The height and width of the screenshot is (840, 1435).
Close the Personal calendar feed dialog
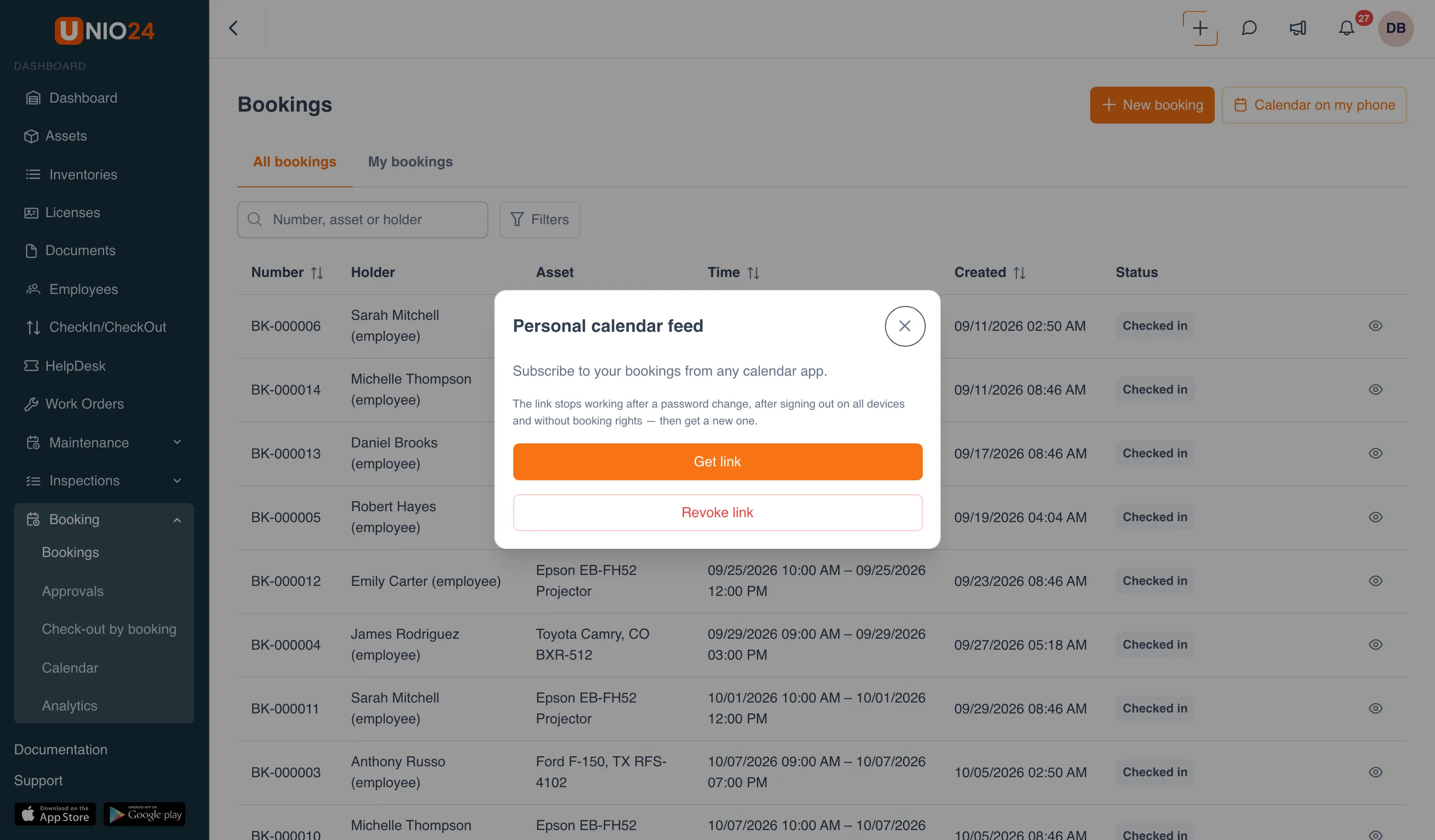904,326
